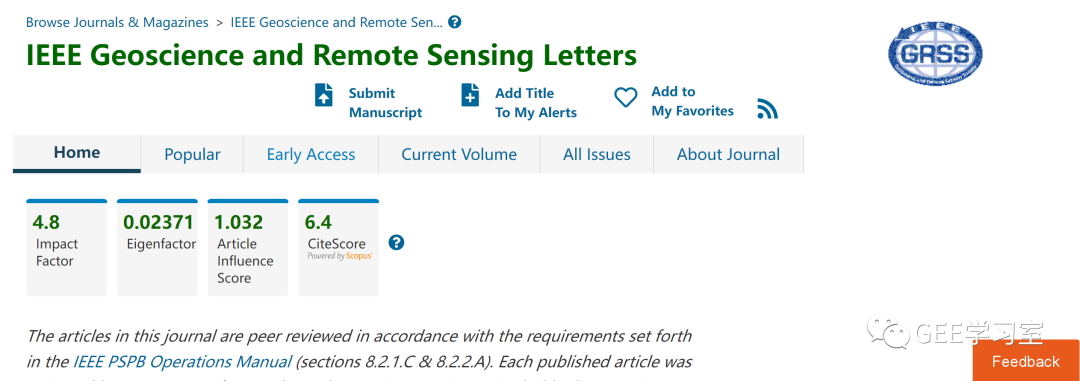This screenshot has width=1080, height=381.
Task: Switch to the Popular tab
Action: click(x=192, y=154)
